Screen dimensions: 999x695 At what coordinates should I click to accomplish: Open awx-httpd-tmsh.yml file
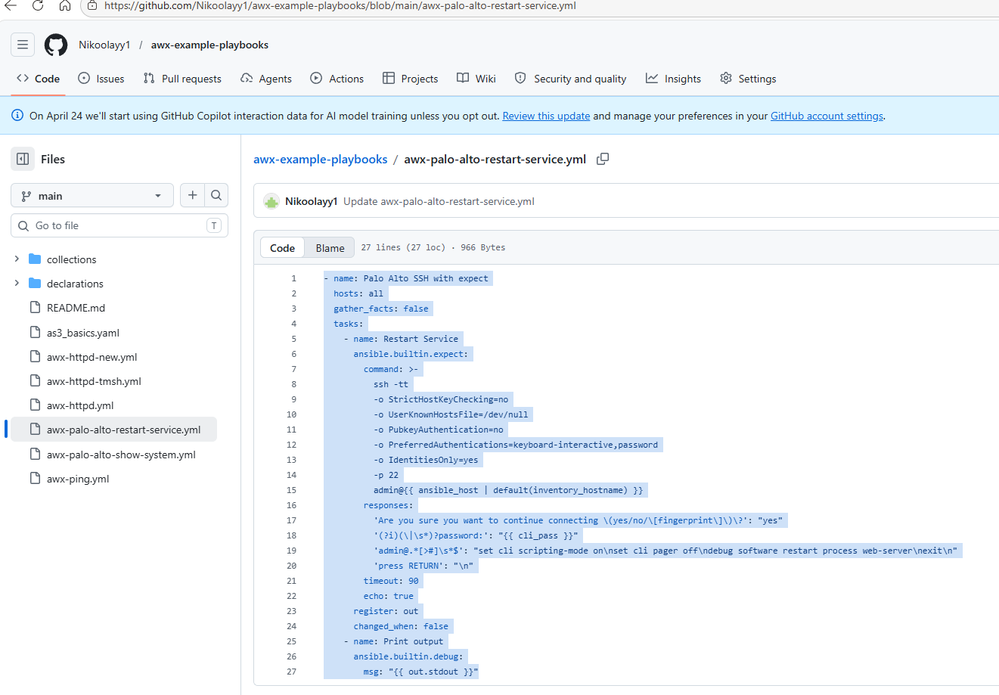94,381
